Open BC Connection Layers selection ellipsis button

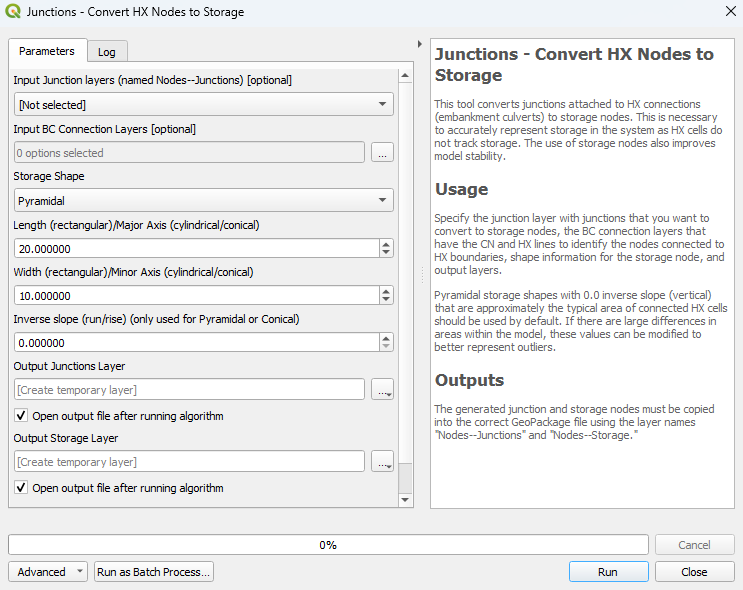382,153
